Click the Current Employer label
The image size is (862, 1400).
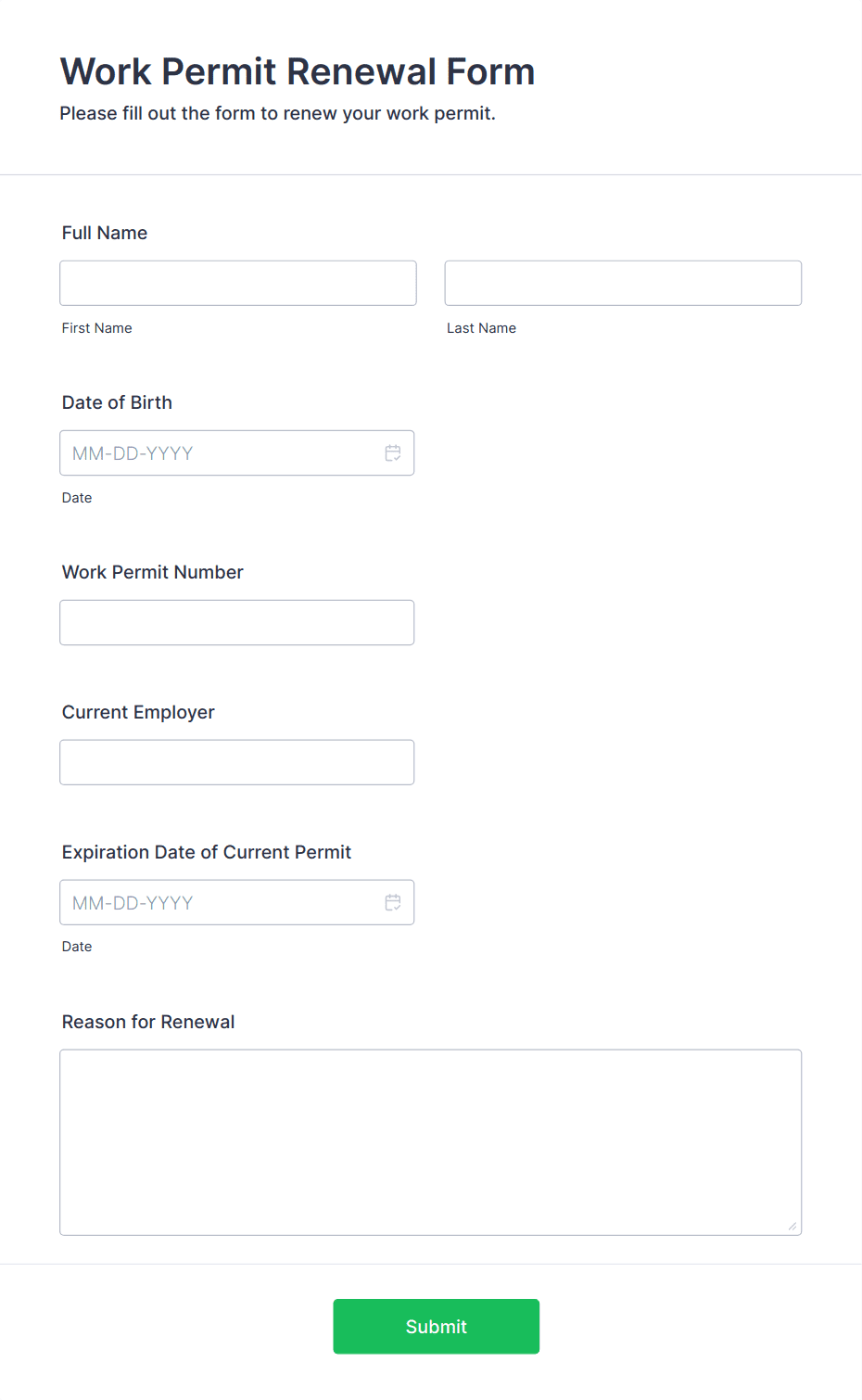tap(138, 712)
